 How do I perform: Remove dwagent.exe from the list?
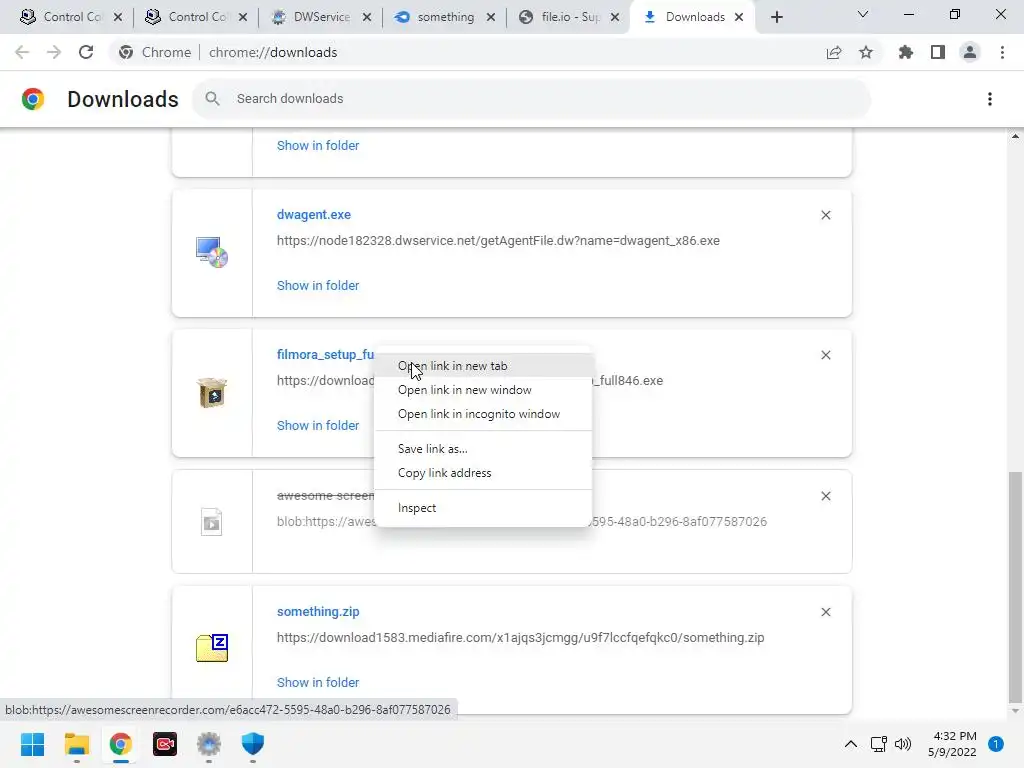point(825,215)
